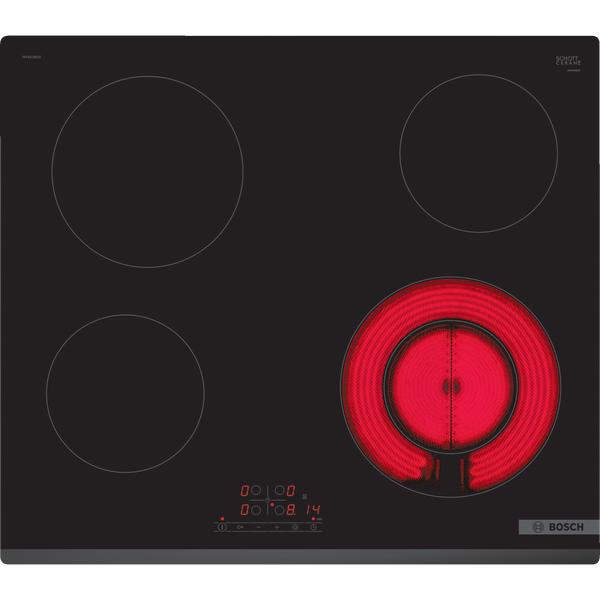Select the front-right zone selector circle
The image size is (600, 600).
[280, 509]
